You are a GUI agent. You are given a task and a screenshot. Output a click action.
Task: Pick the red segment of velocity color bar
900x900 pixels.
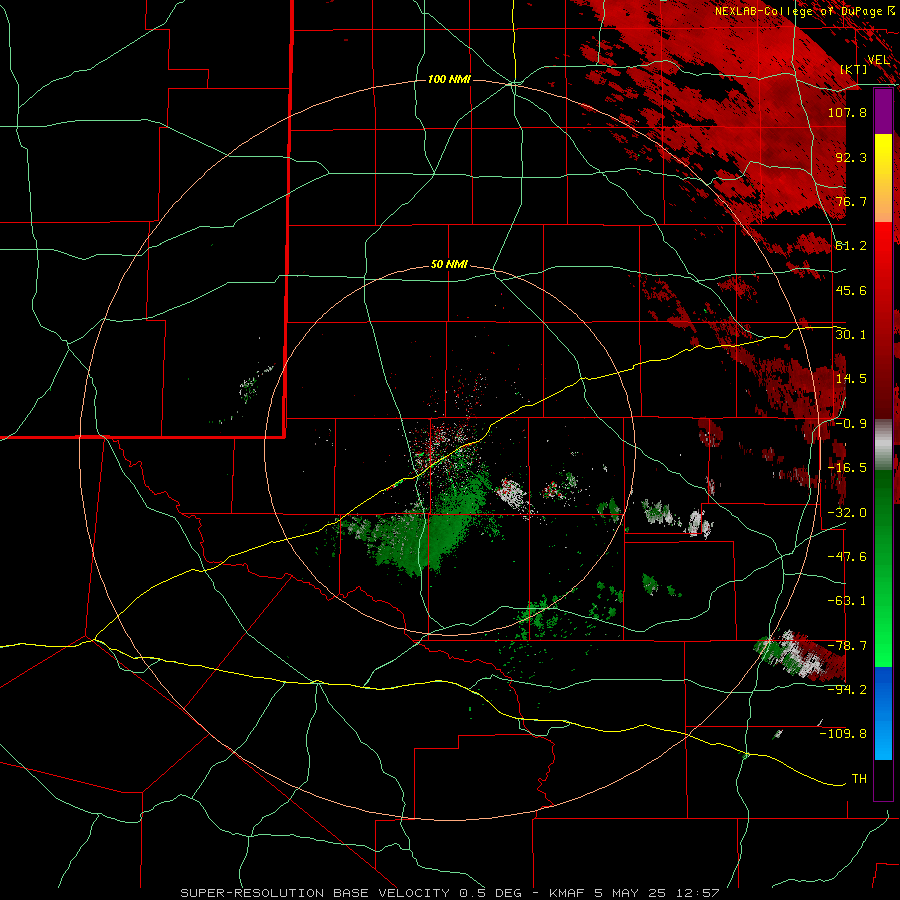(x=883, y=321)
